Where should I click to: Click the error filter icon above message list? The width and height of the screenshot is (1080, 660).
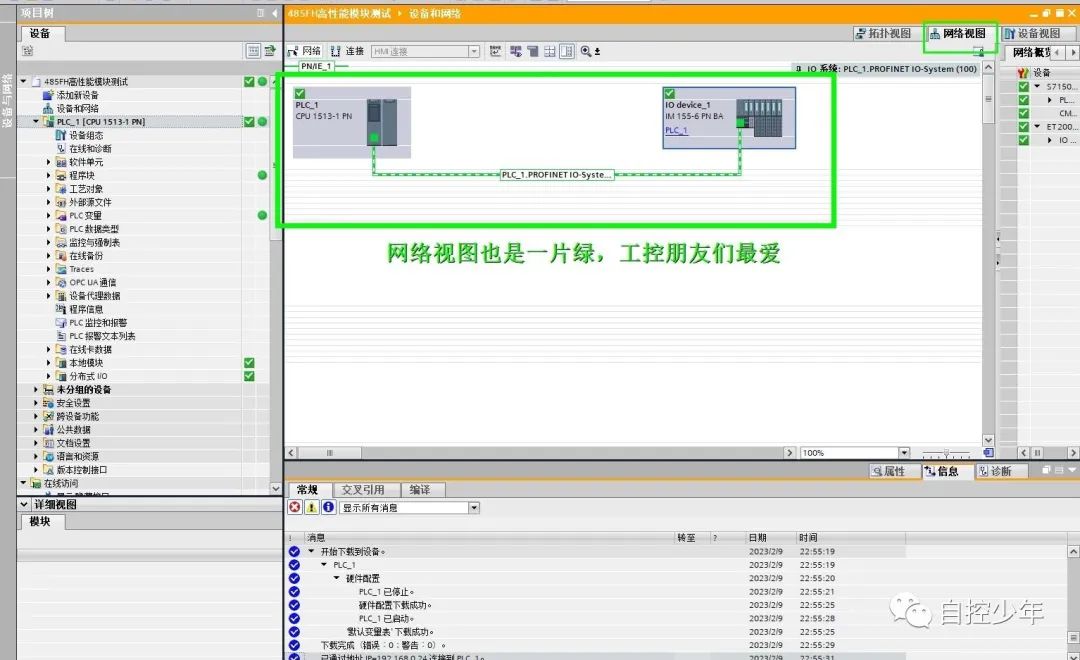coord(292,507)
